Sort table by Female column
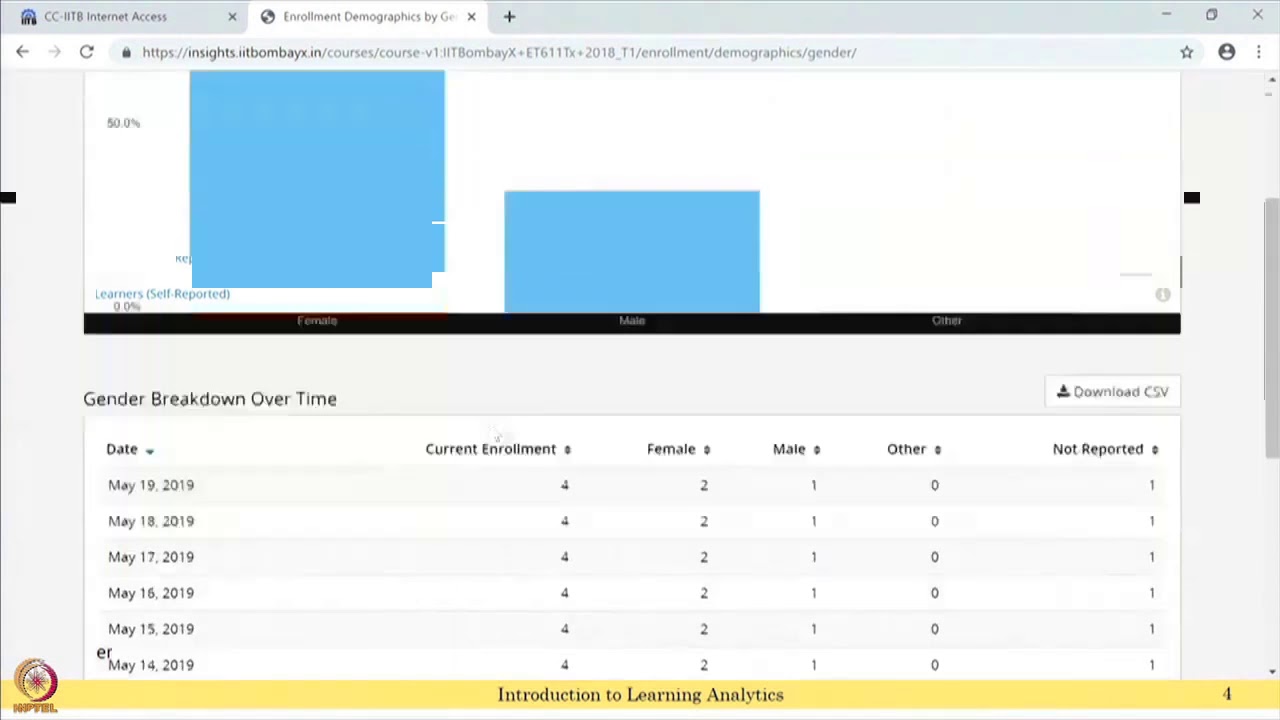 tap(678, 449)
